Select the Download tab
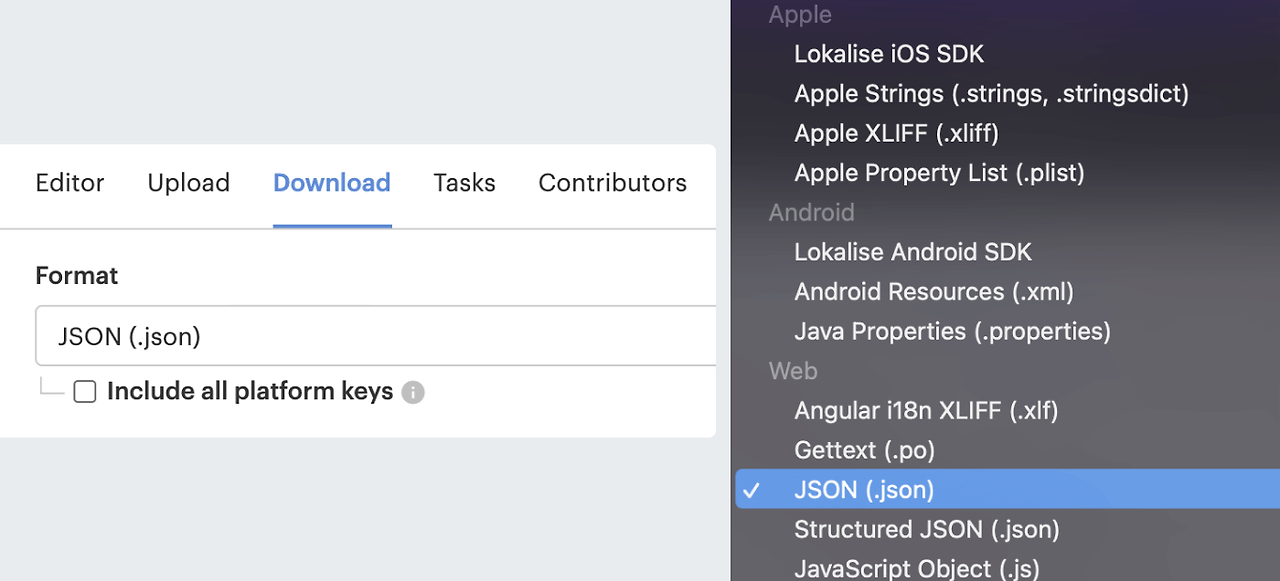 [x=332, y=183]
